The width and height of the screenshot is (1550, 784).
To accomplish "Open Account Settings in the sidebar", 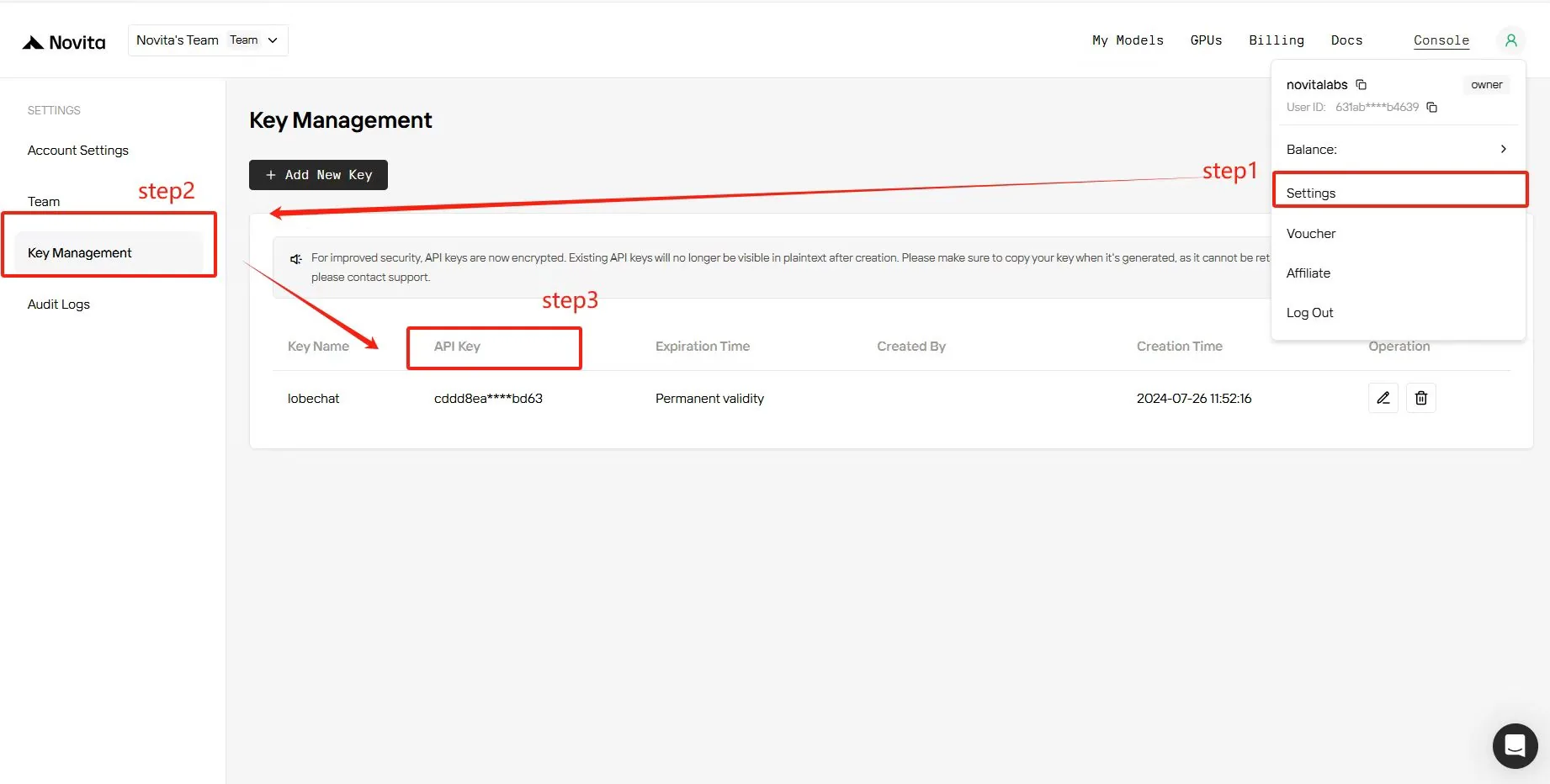I will [78, 150].
